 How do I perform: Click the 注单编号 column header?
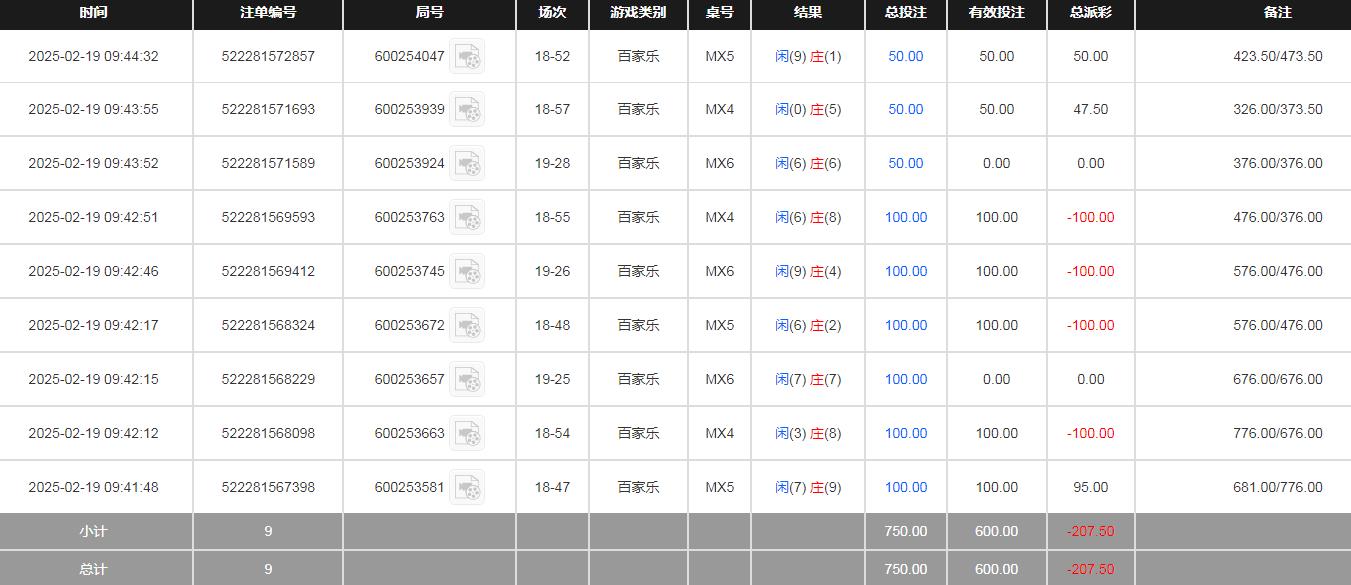[x=268, y=13]
